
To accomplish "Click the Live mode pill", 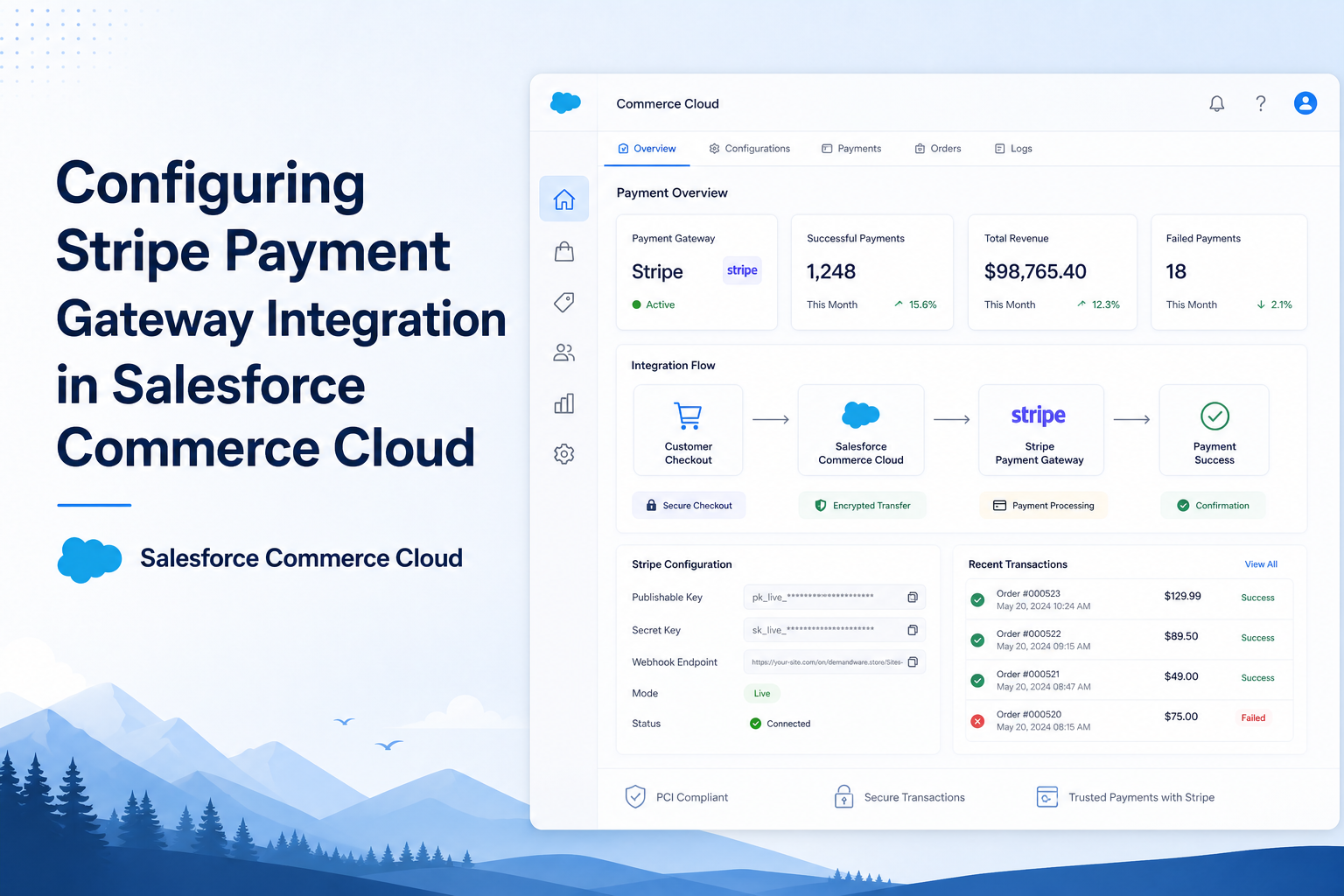I will coord(762,694).
